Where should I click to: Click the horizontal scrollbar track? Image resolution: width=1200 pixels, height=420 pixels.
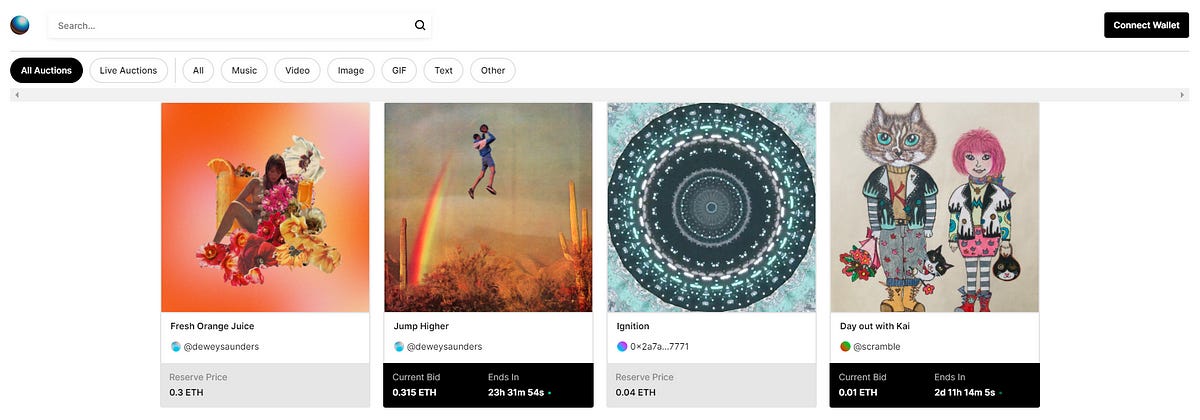click(600, 94)
